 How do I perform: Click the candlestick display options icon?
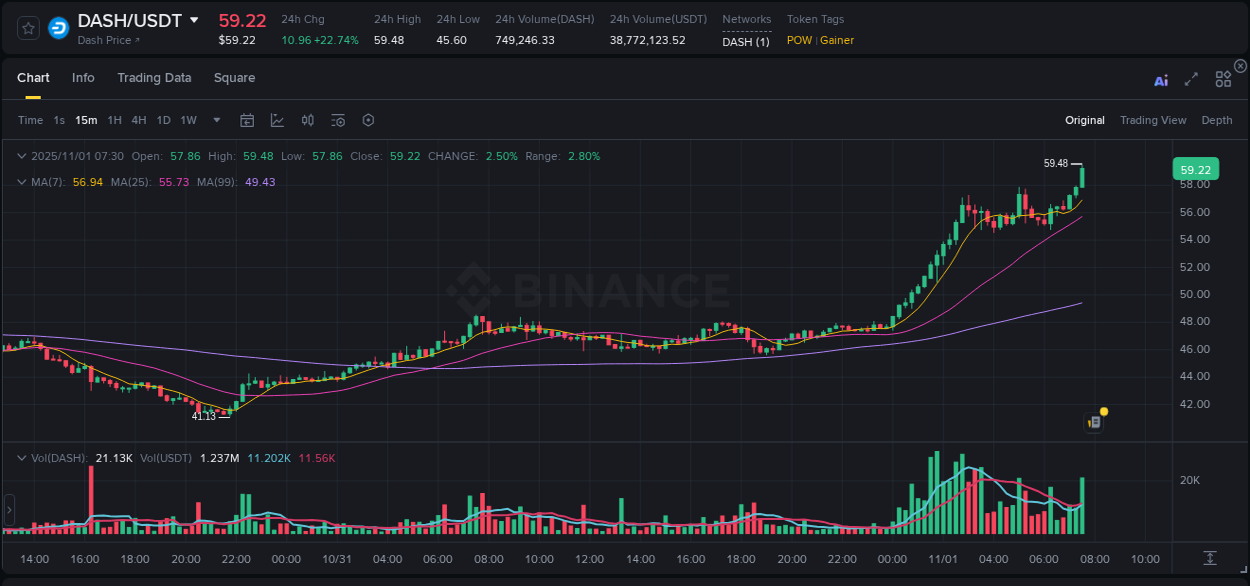[307, 119]
